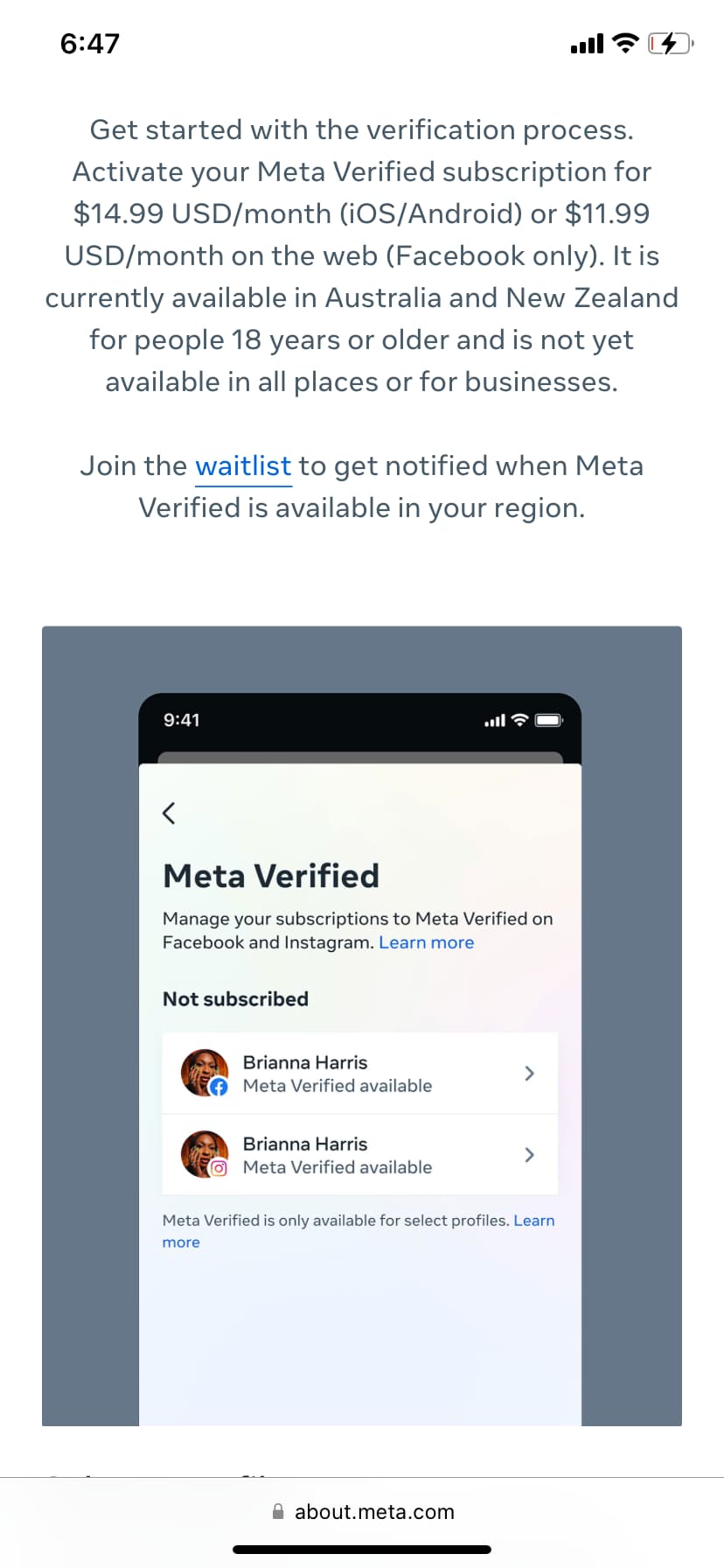The width and height of the screenshot is (724, 1568).
Task: Select the first Meta Verified available row
Action: click(x=360, y=1073)
